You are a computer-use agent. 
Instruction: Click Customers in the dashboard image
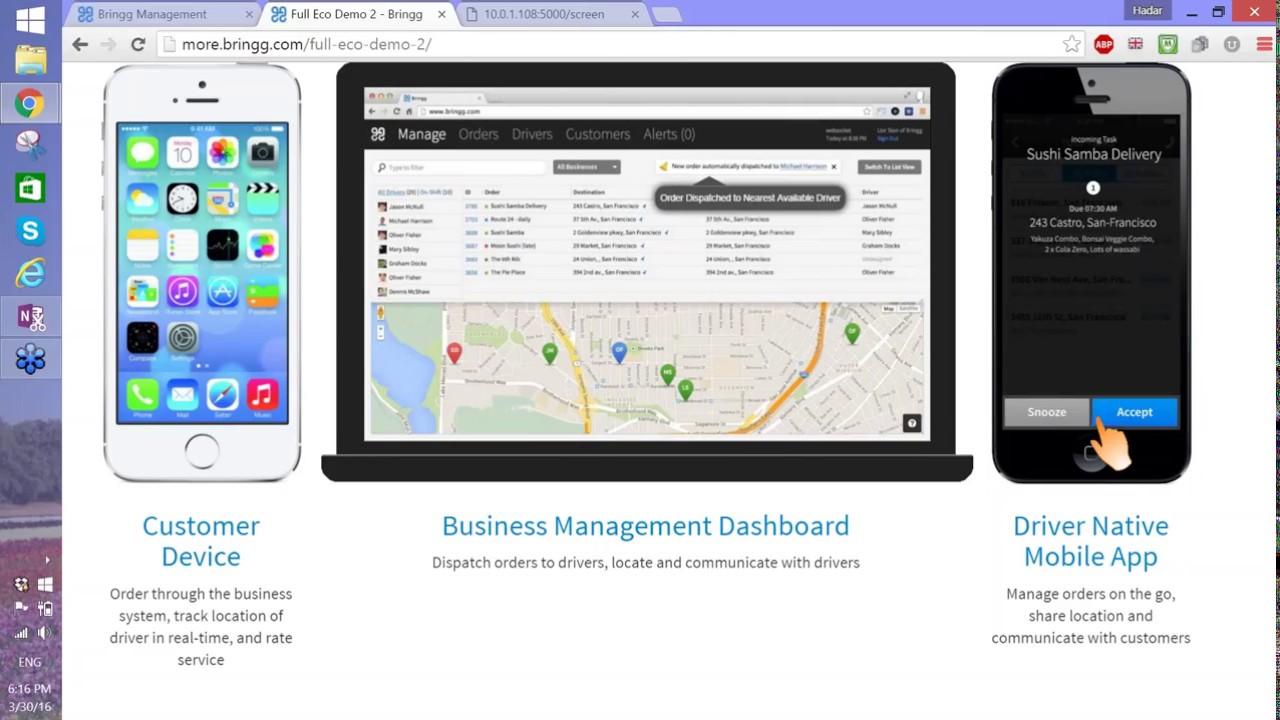click(598, 134)
